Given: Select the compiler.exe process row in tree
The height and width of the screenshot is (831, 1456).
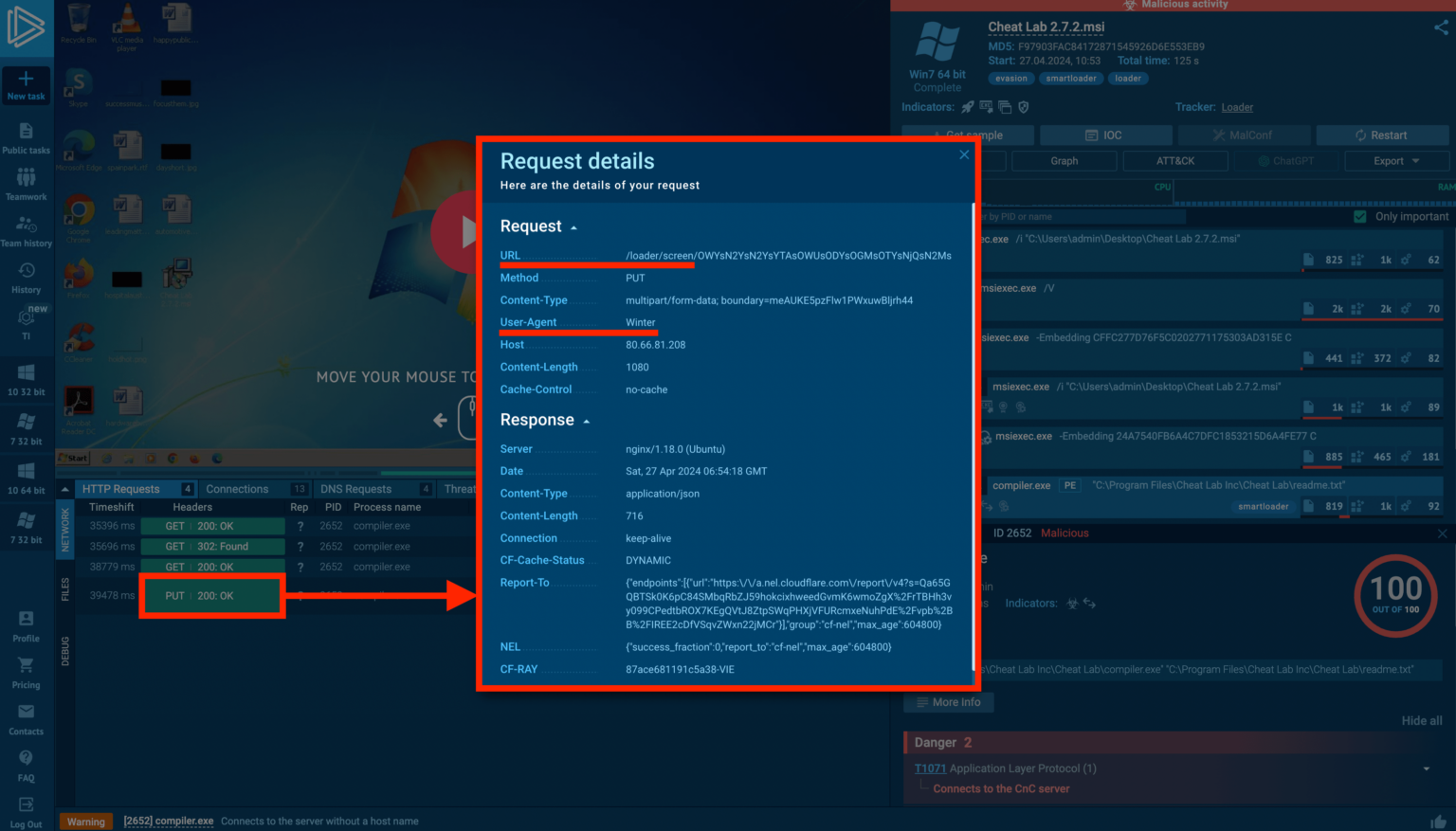Looking at the screenshot, I should [x=1212, y=495].
